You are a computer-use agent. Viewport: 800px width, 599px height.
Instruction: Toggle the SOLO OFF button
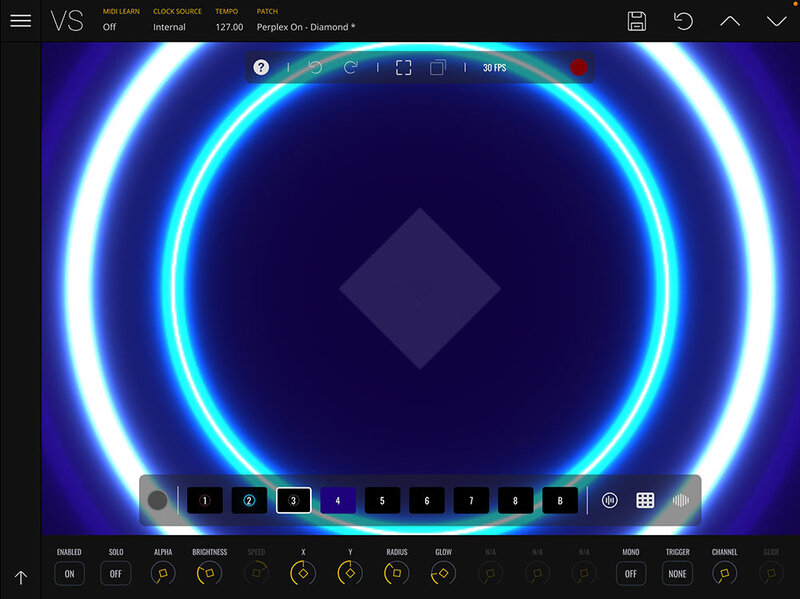click(x=116, y=573)
